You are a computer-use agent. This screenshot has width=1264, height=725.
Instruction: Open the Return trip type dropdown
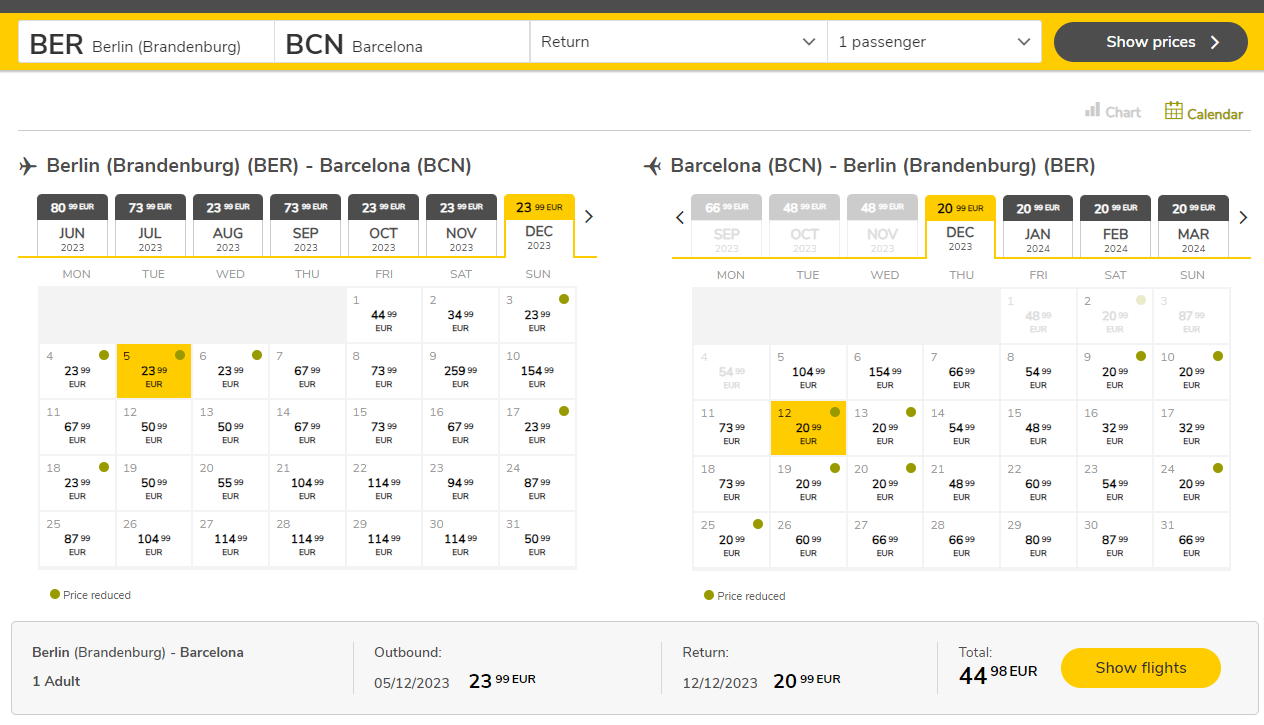[x=679, y=42]
